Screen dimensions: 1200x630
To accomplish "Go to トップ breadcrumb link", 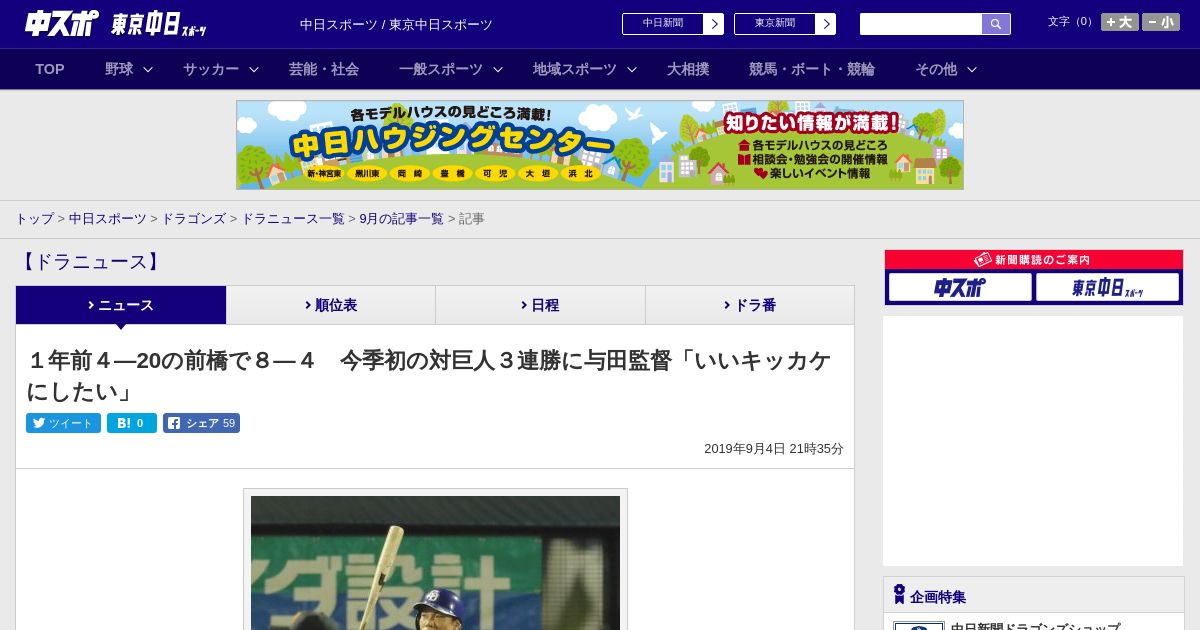I will [x=34, y=219].
